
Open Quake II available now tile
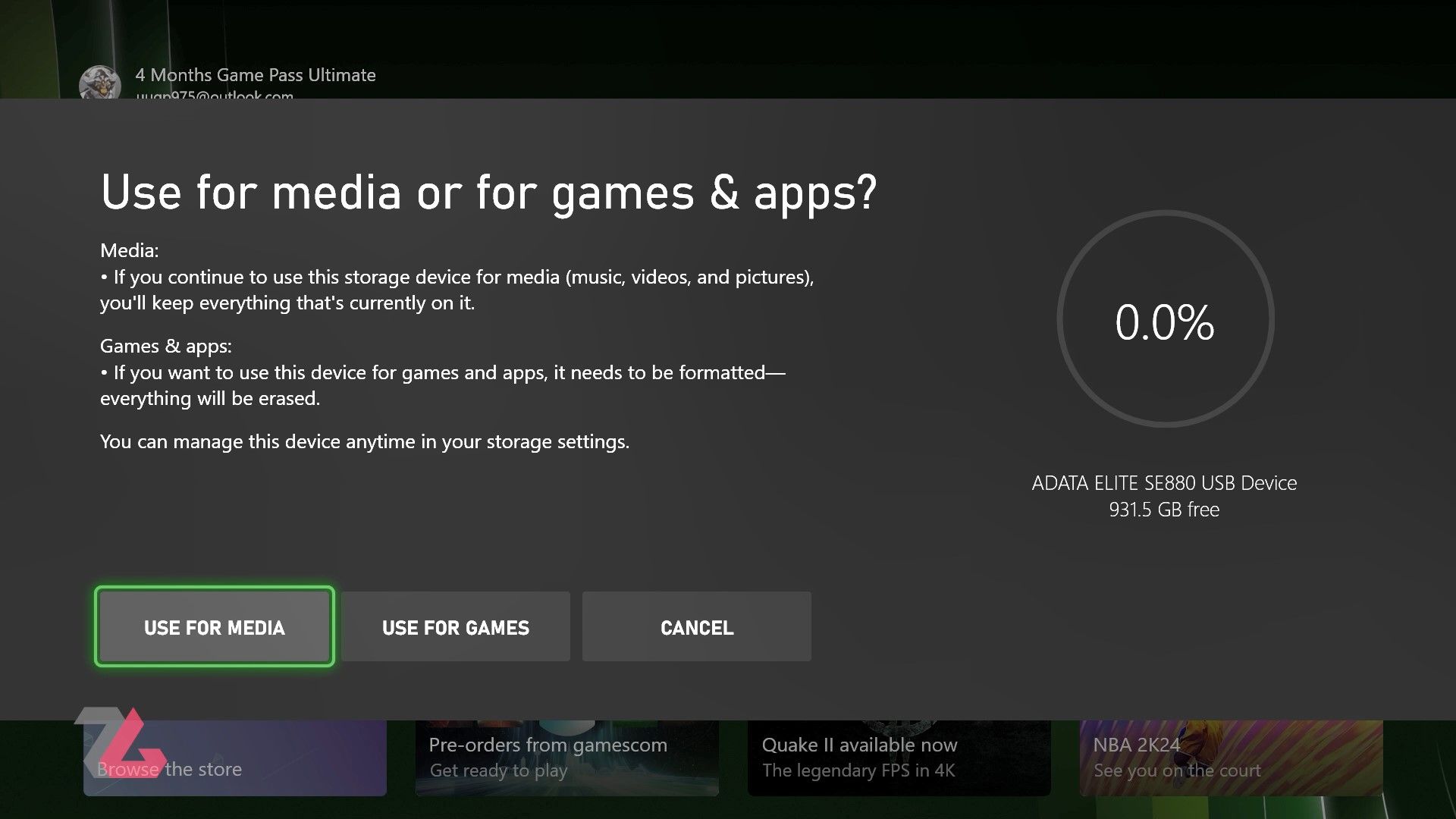click(899, 758)
